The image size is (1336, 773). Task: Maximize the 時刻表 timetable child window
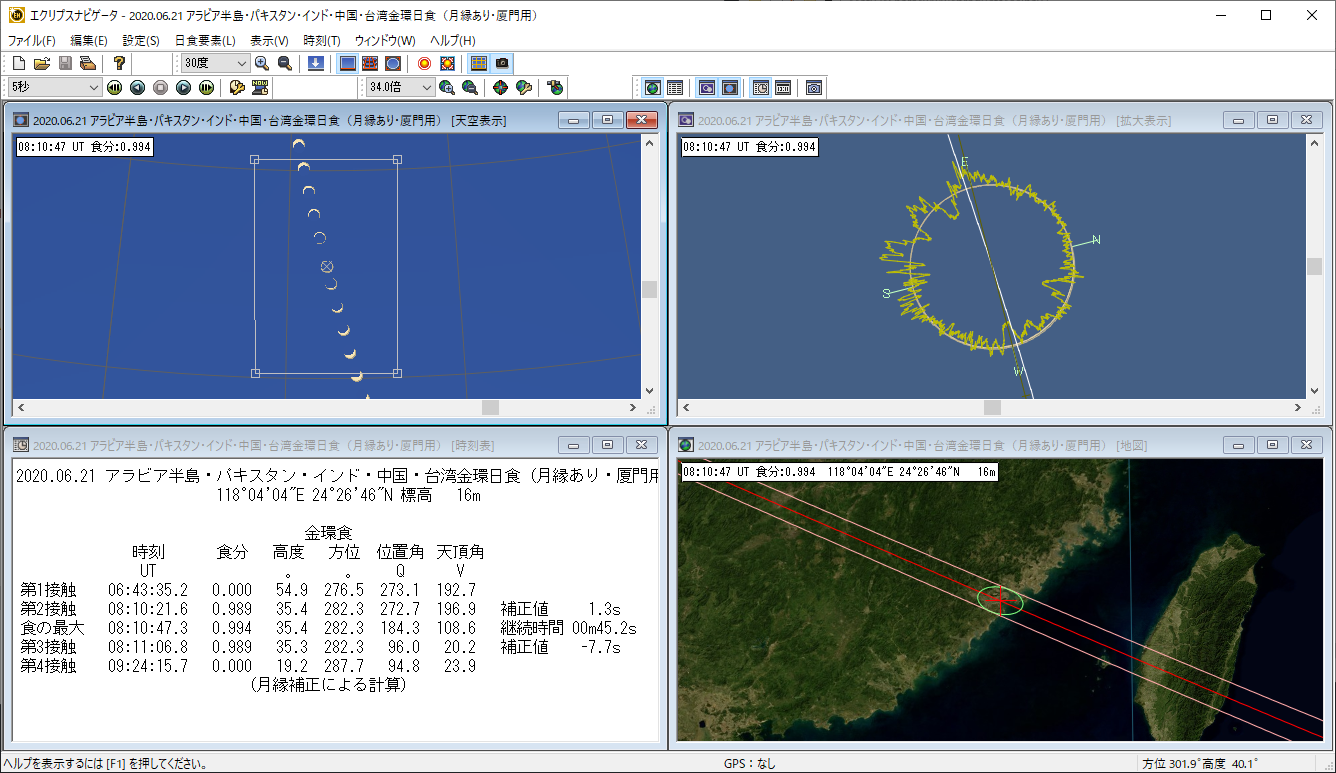click(x=607, y=445)
